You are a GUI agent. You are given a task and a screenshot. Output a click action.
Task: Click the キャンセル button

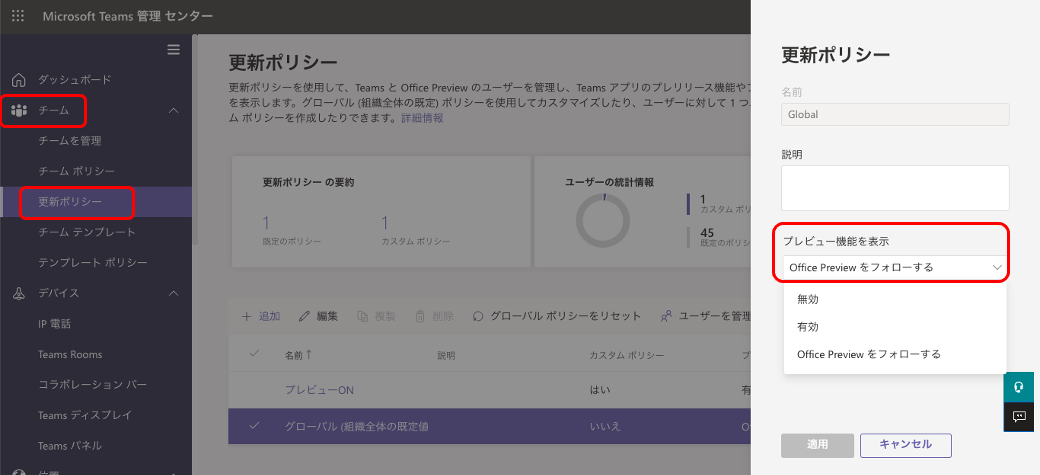point(906,445)
